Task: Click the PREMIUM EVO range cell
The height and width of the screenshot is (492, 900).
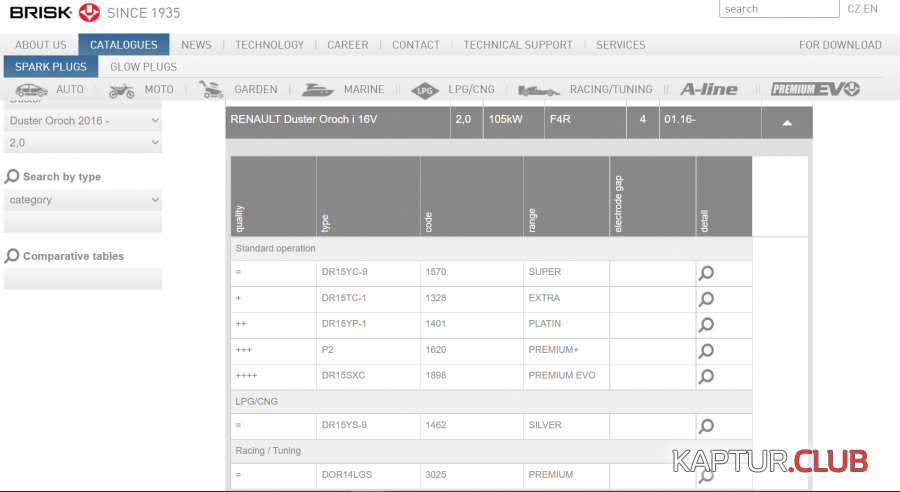Action: point(567,377)
